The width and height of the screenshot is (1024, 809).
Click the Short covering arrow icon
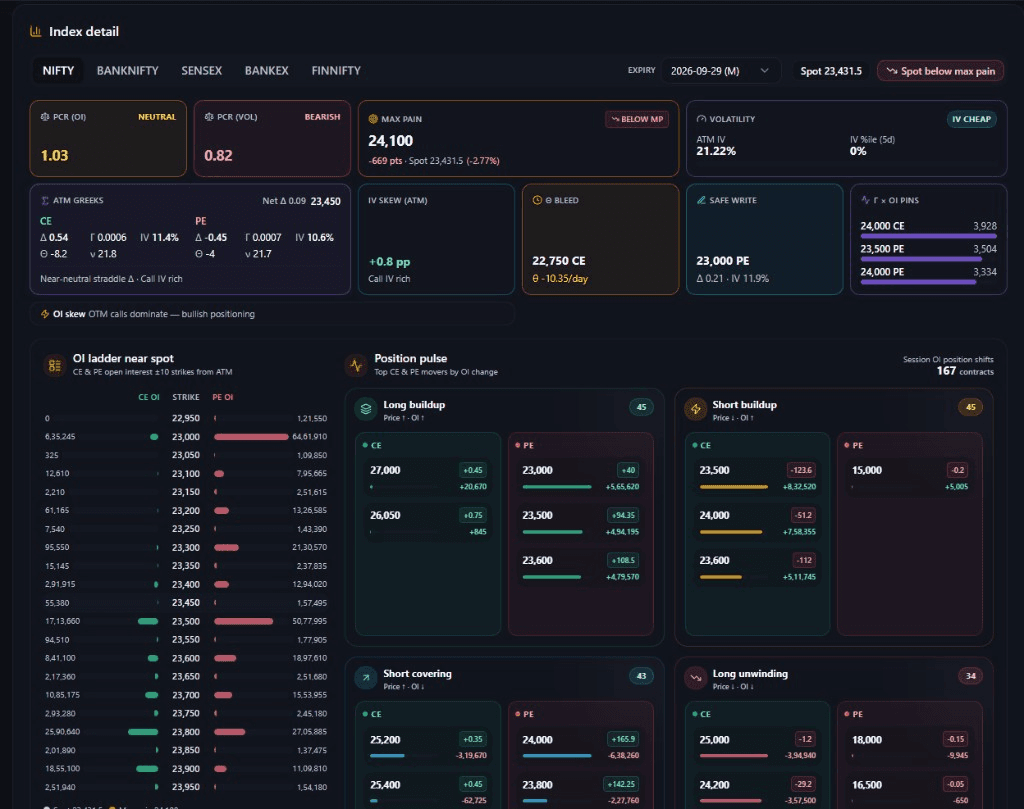[x=366, y=678]
